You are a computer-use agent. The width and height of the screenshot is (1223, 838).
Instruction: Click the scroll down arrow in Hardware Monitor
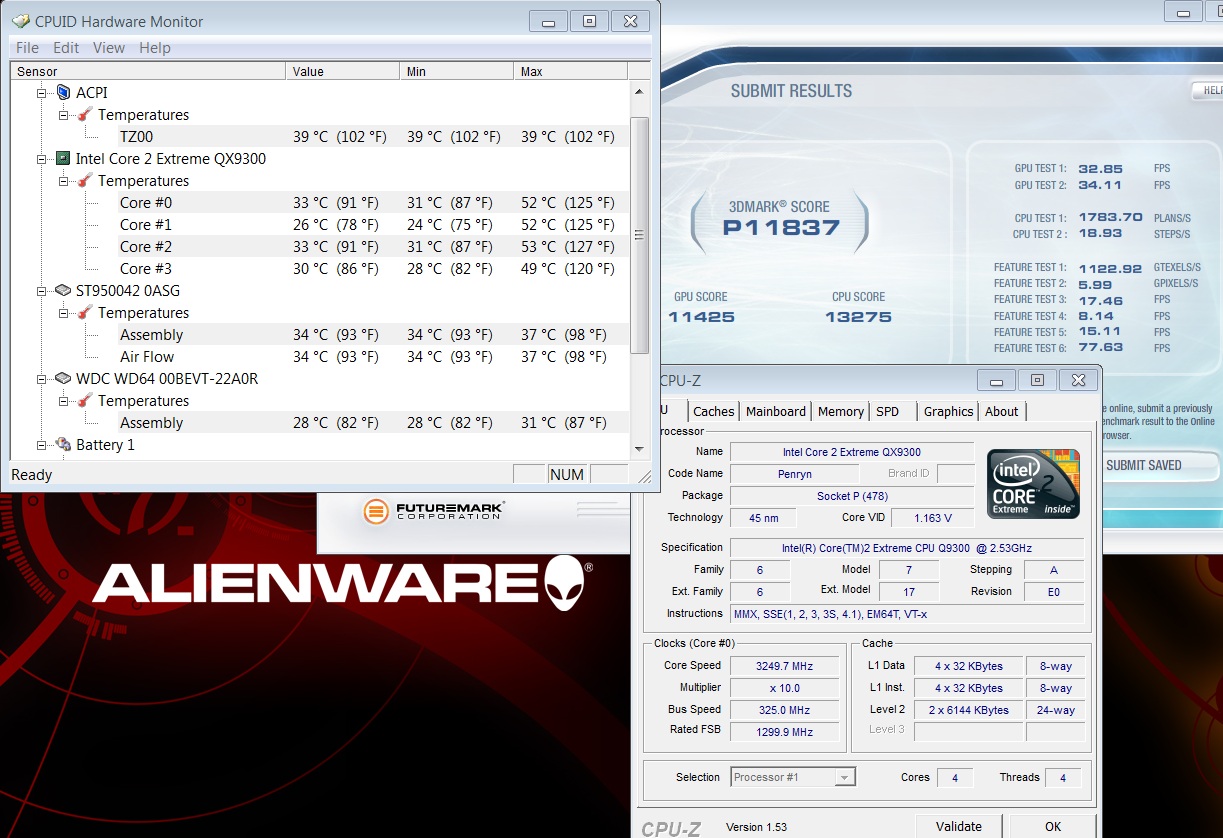pos(640,449)
